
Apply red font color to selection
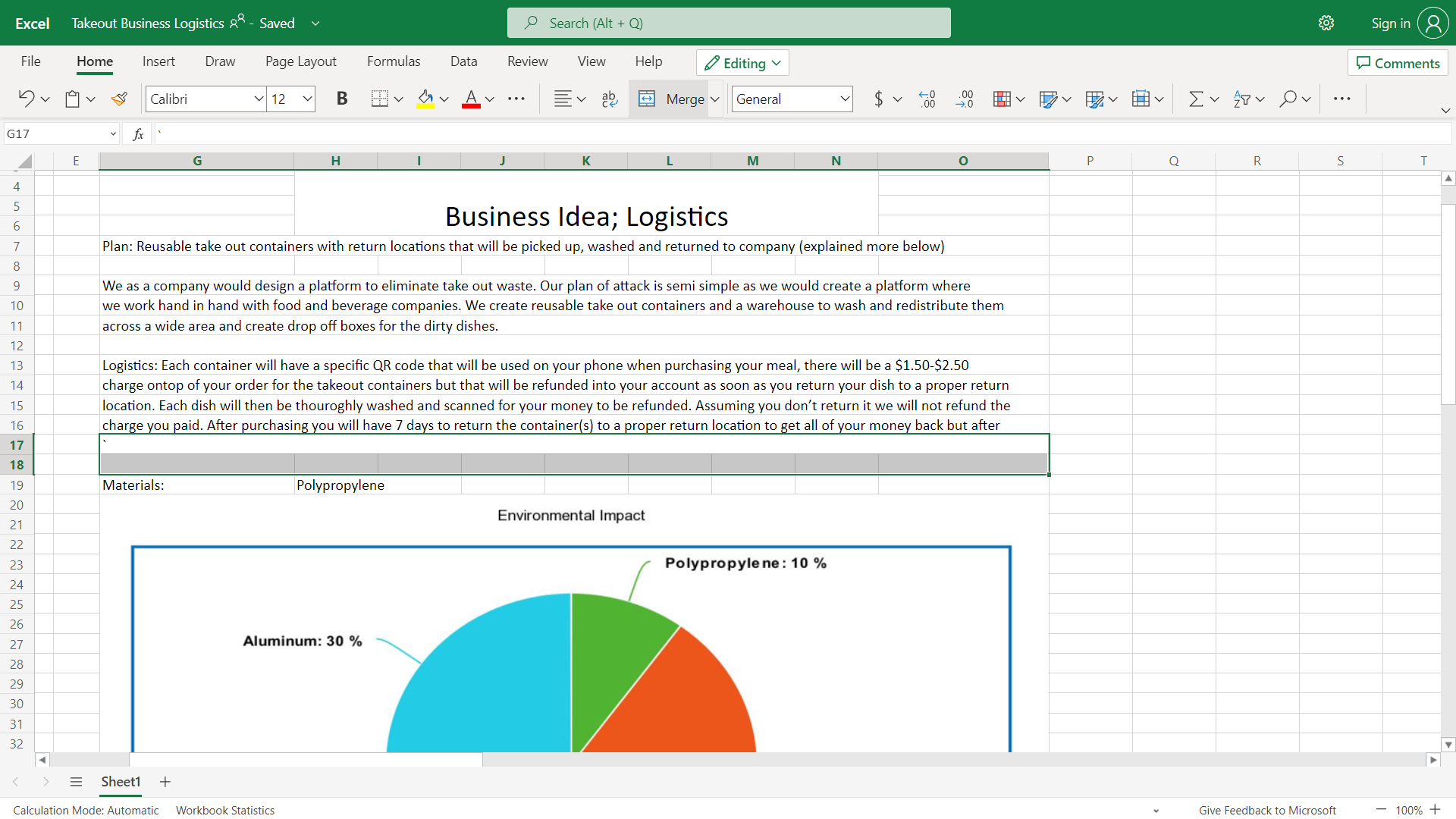(x=472, y=99)
